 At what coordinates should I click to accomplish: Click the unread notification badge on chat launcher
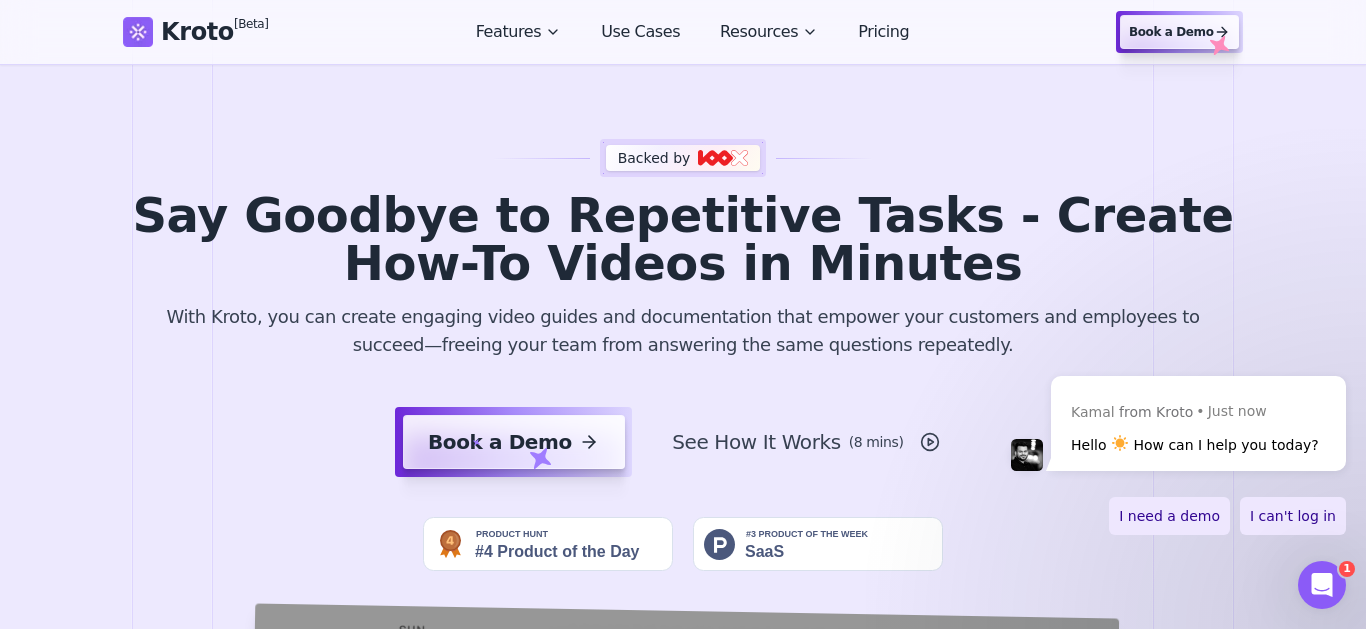[x=1347, y=569]
